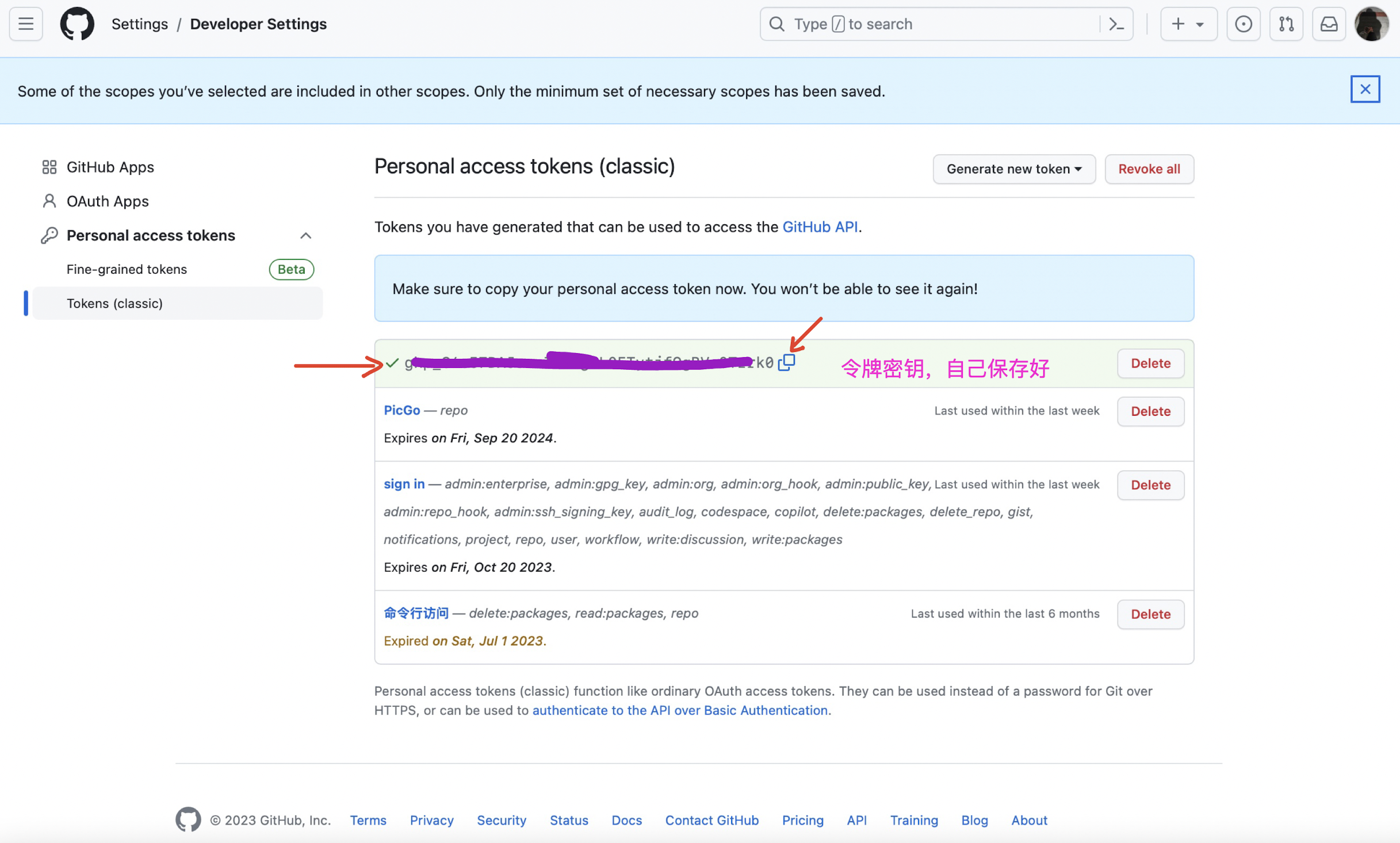
Task: Open the hamburger navigation menu
Action: pyautogui.click(x=26, y=24)
